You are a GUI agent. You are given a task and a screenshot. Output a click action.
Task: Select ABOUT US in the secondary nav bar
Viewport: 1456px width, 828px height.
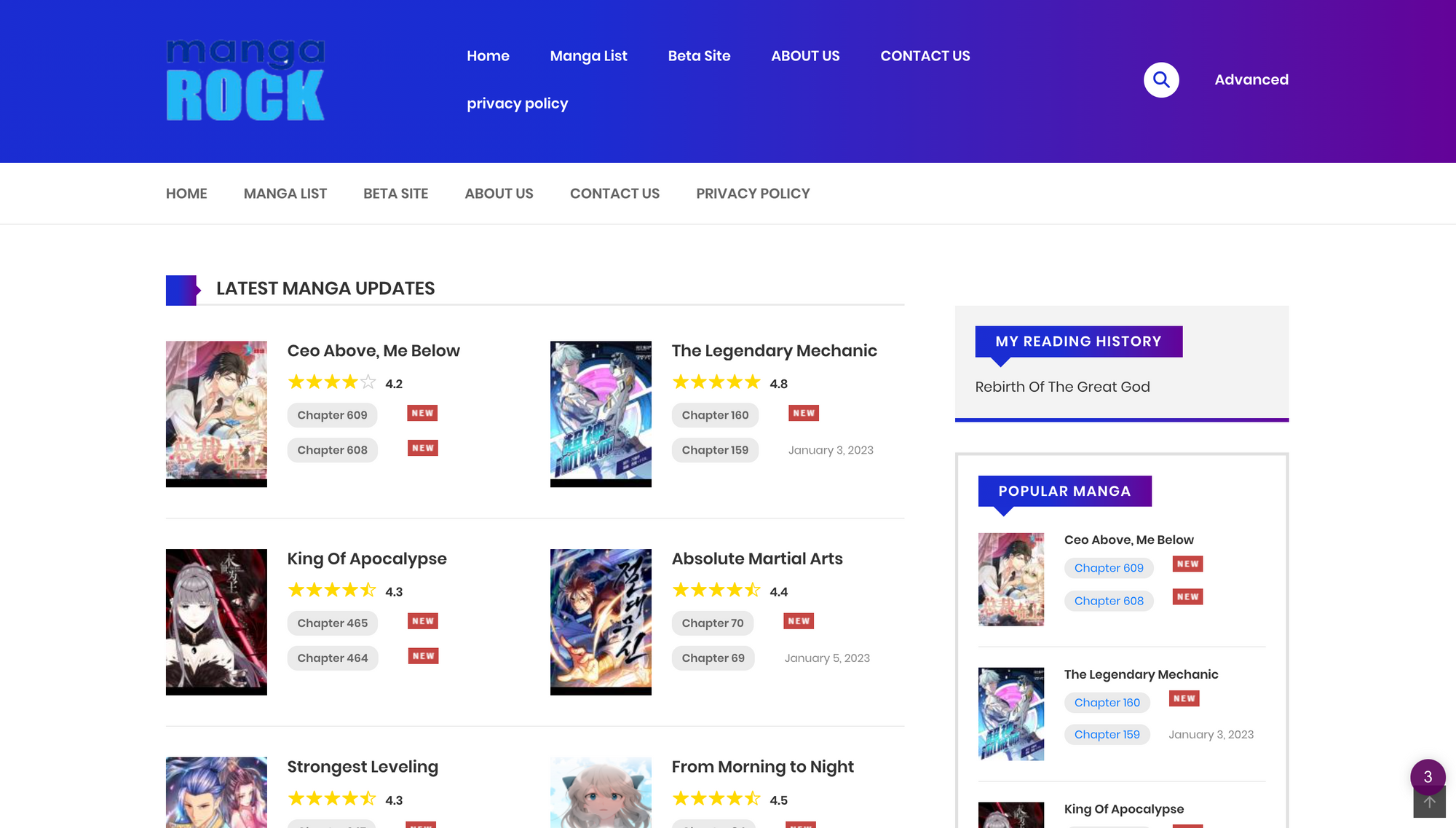[499, 194]
